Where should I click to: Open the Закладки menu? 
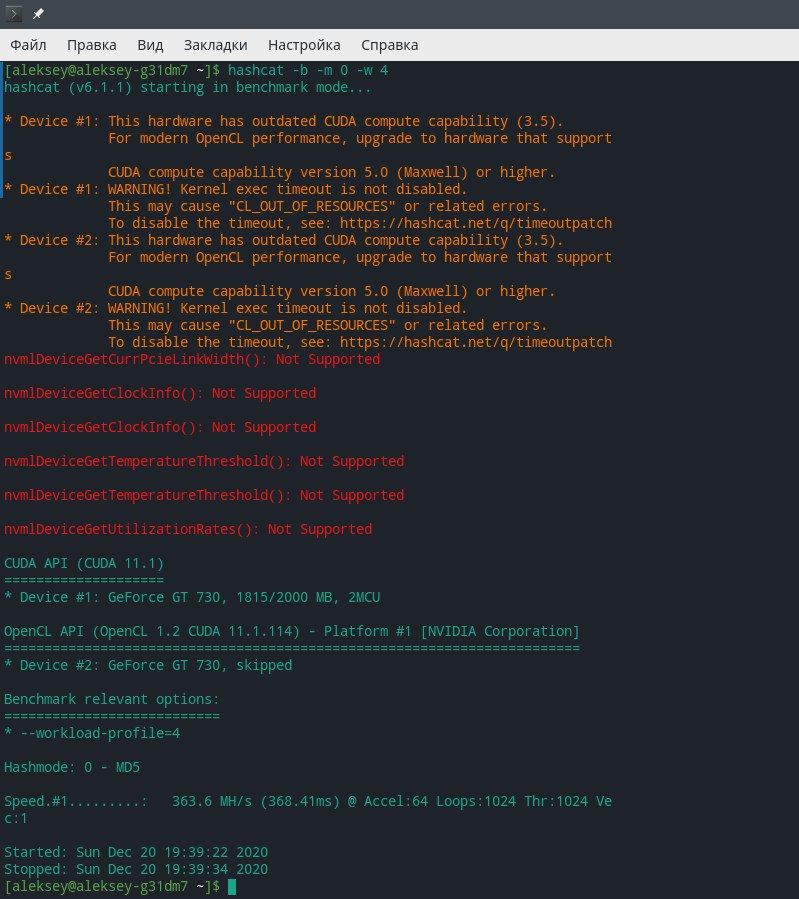click(x=216, y=45)
